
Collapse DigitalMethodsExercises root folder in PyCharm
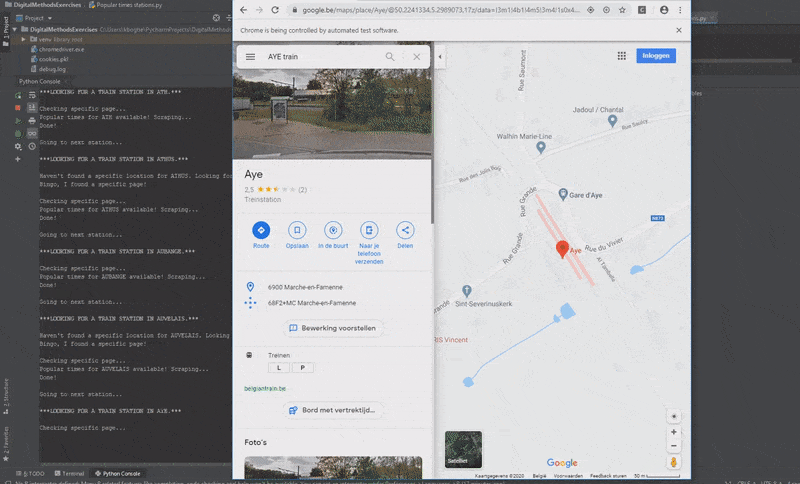[15, 30]
